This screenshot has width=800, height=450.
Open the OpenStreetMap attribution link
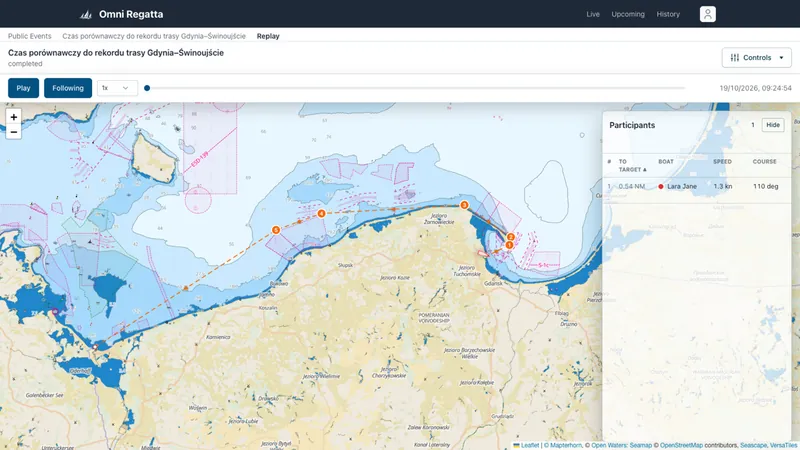681,445
